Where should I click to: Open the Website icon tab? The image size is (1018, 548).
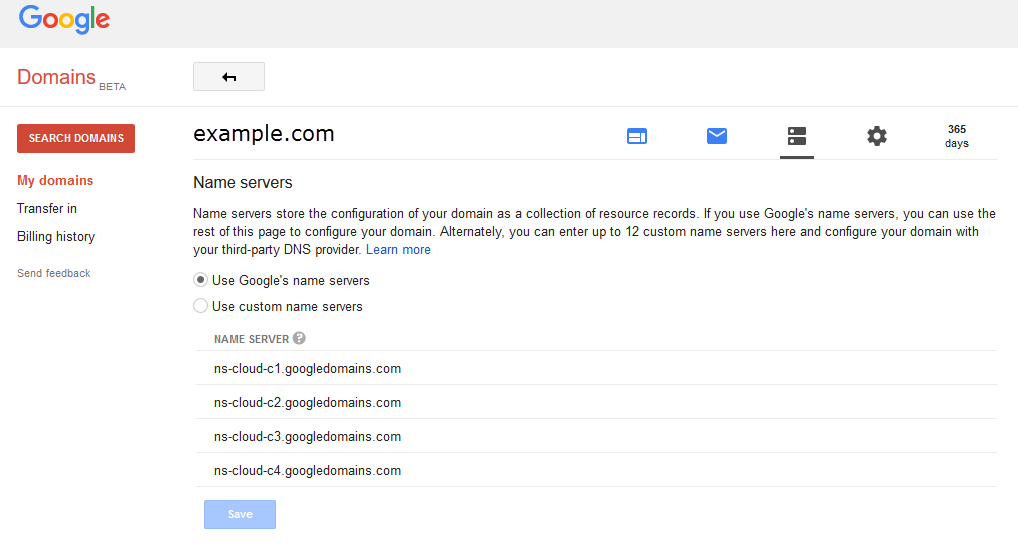(637, 136)
